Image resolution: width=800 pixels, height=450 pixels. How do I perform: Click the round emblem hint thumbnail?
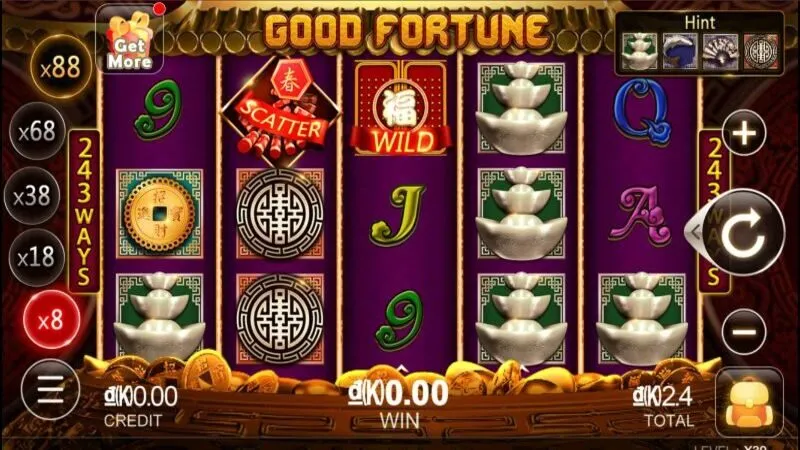coord(760,51)
